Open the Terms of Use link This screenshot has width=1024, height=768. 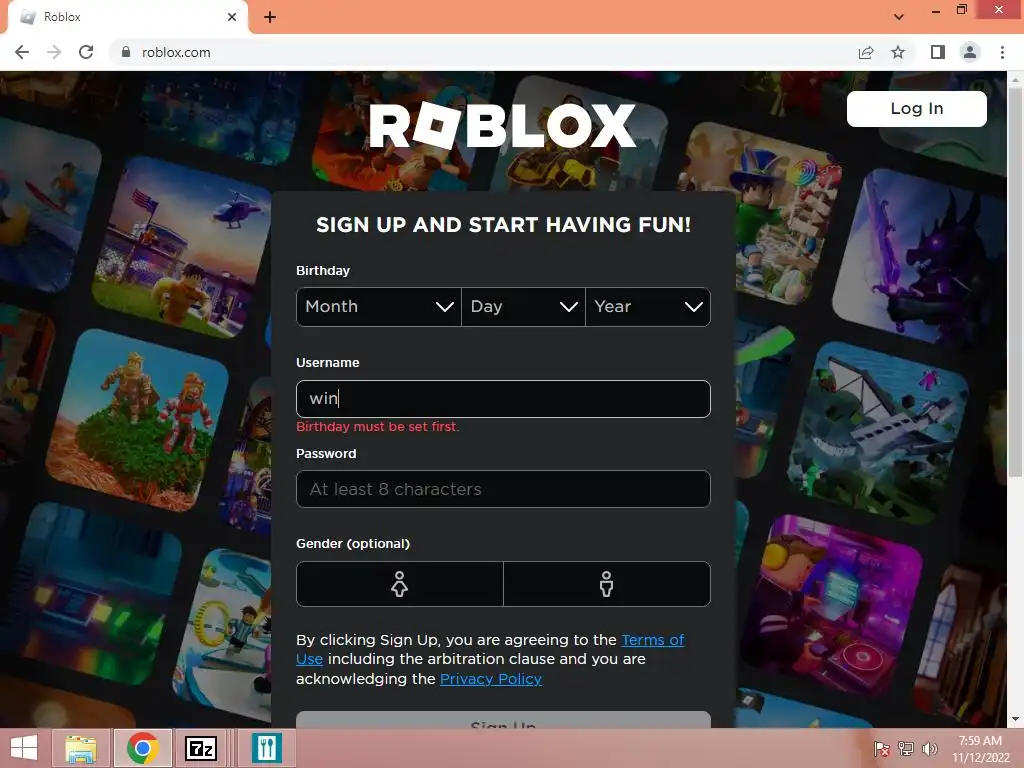[652, 640]
